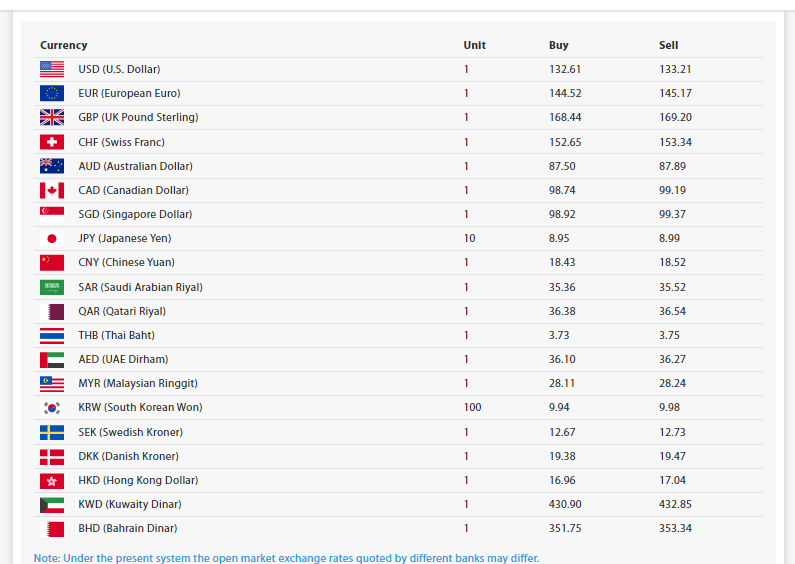Click the GBP sell rate 169.20
This screenshot has width=795, height=564.
675,117
